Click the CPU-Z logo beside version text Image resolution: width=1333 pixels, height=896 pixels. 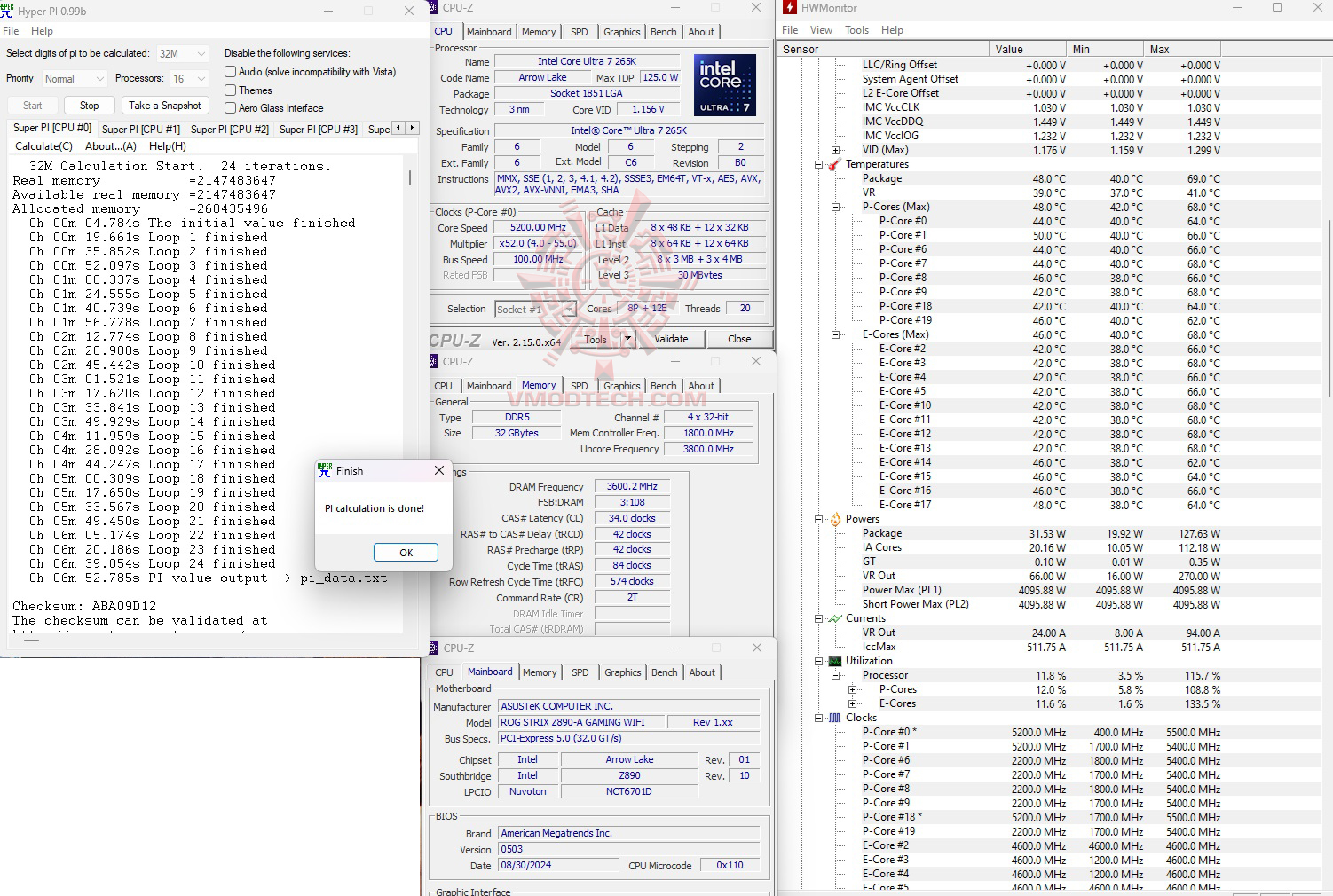(455, 340)
